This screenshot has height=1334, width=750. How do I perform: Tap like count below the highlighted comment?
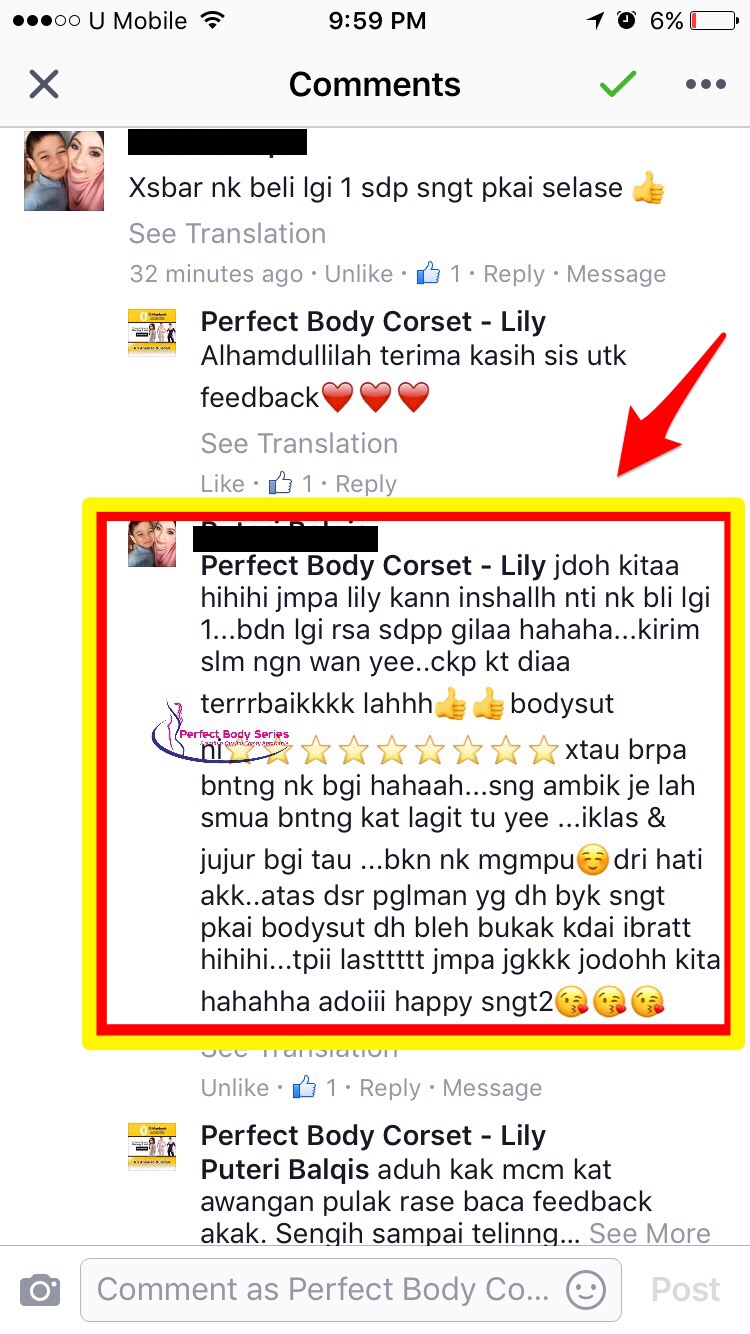315,1087
